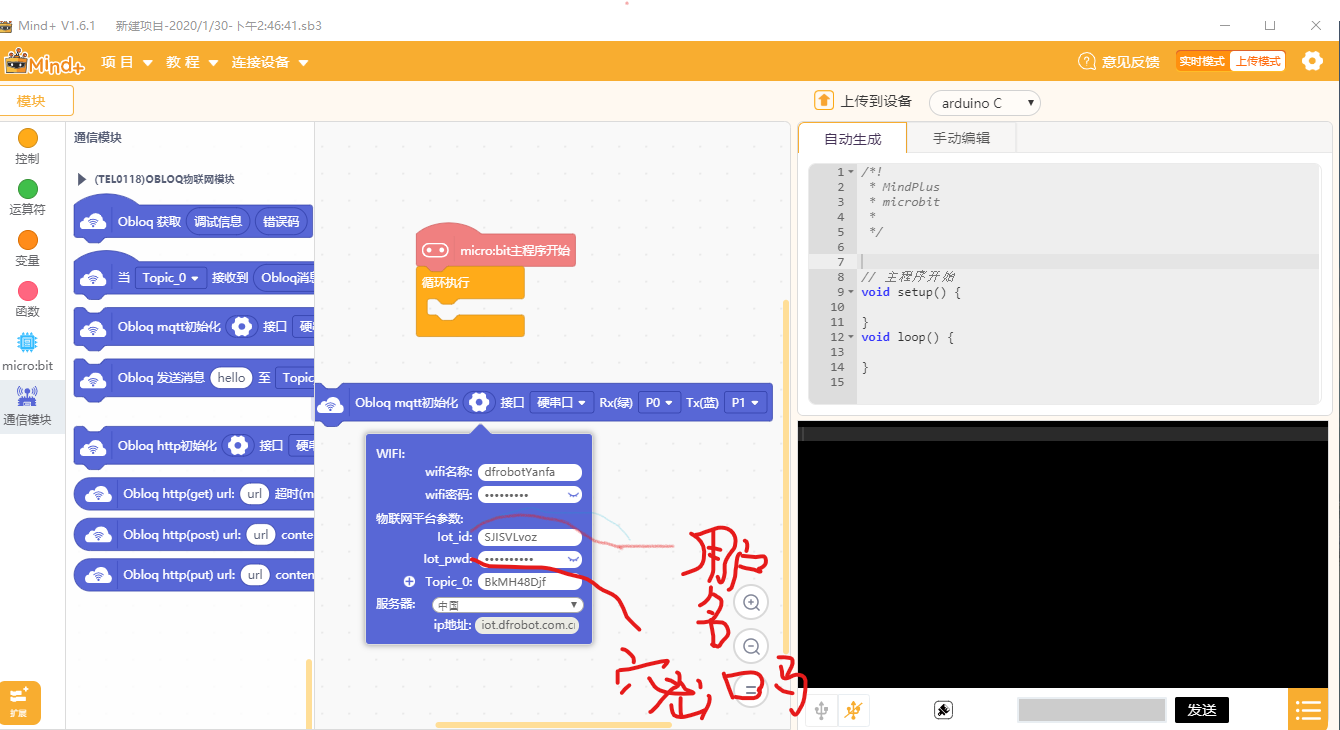Reveal the Iot_pwd password with eye icon
Image resolution: width=1340 pixels, height=730 pixels.
coord(573,558)
